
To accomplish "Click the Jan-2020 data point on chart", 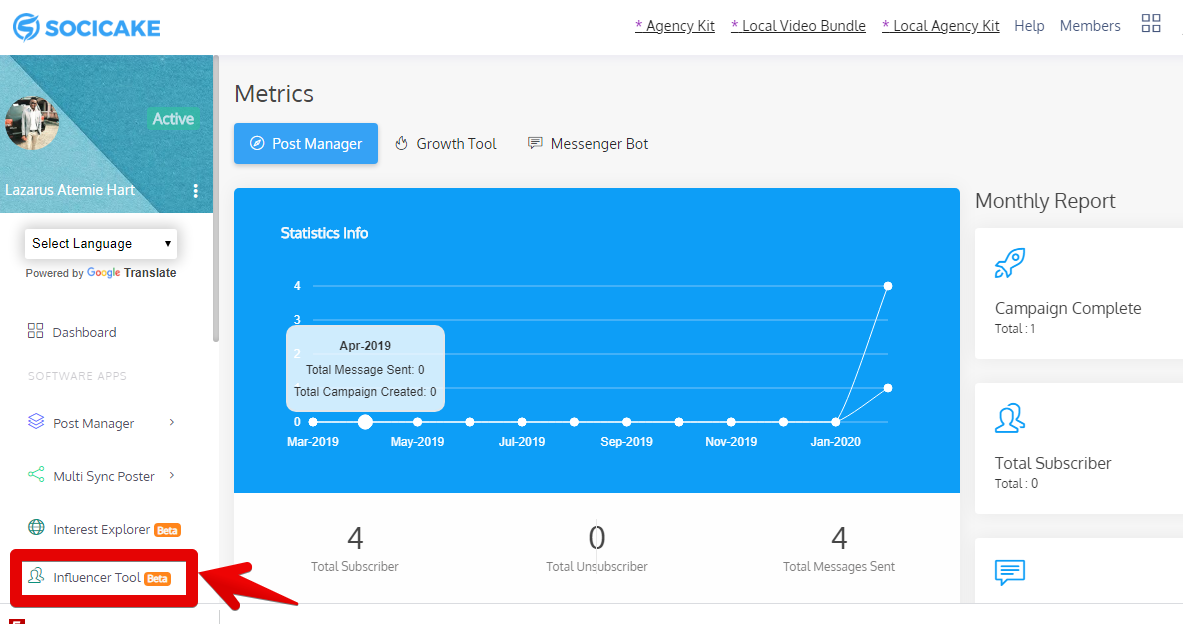I will [x=836, y=422].
